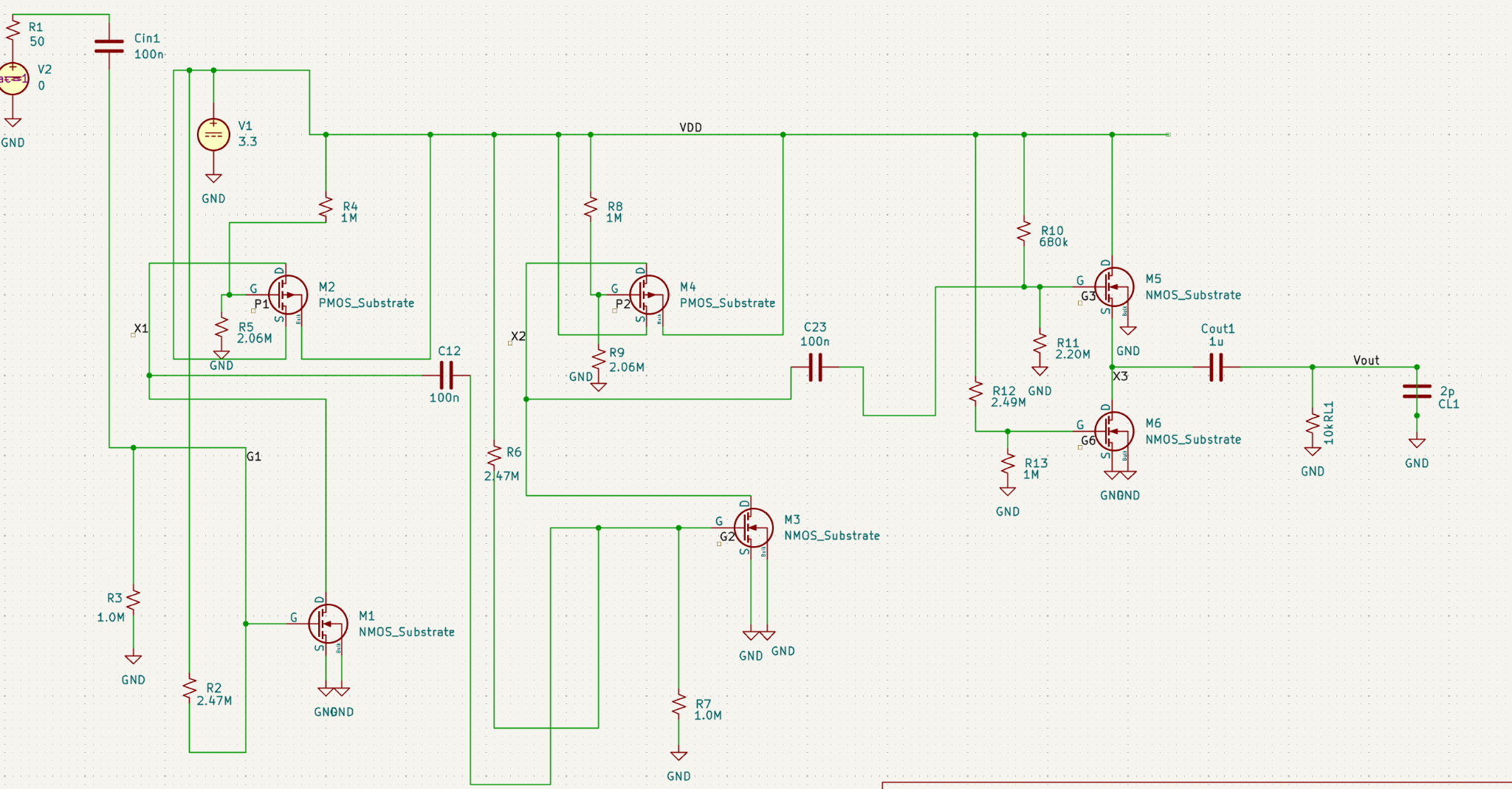1512x789 pixels.
Task: Select the G3 label near M5
Action: coord(1089,297)
